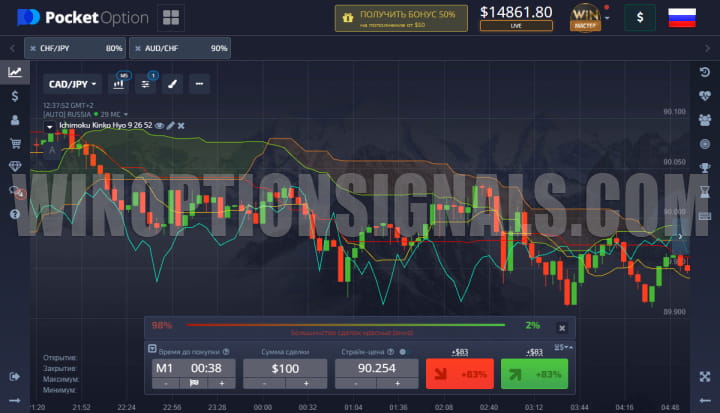Toggle the strike price switch dot
Screen dimensions: 720x413
pos(402,352)
